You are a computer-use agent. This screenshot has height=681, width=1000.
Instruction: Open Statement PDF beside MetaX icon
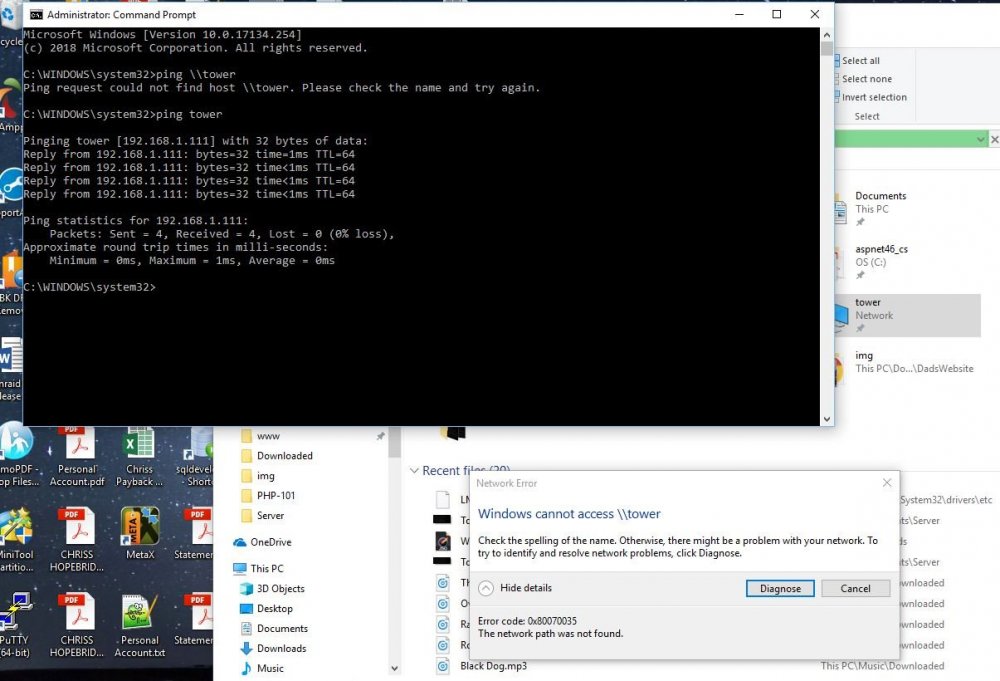(195, 533)
